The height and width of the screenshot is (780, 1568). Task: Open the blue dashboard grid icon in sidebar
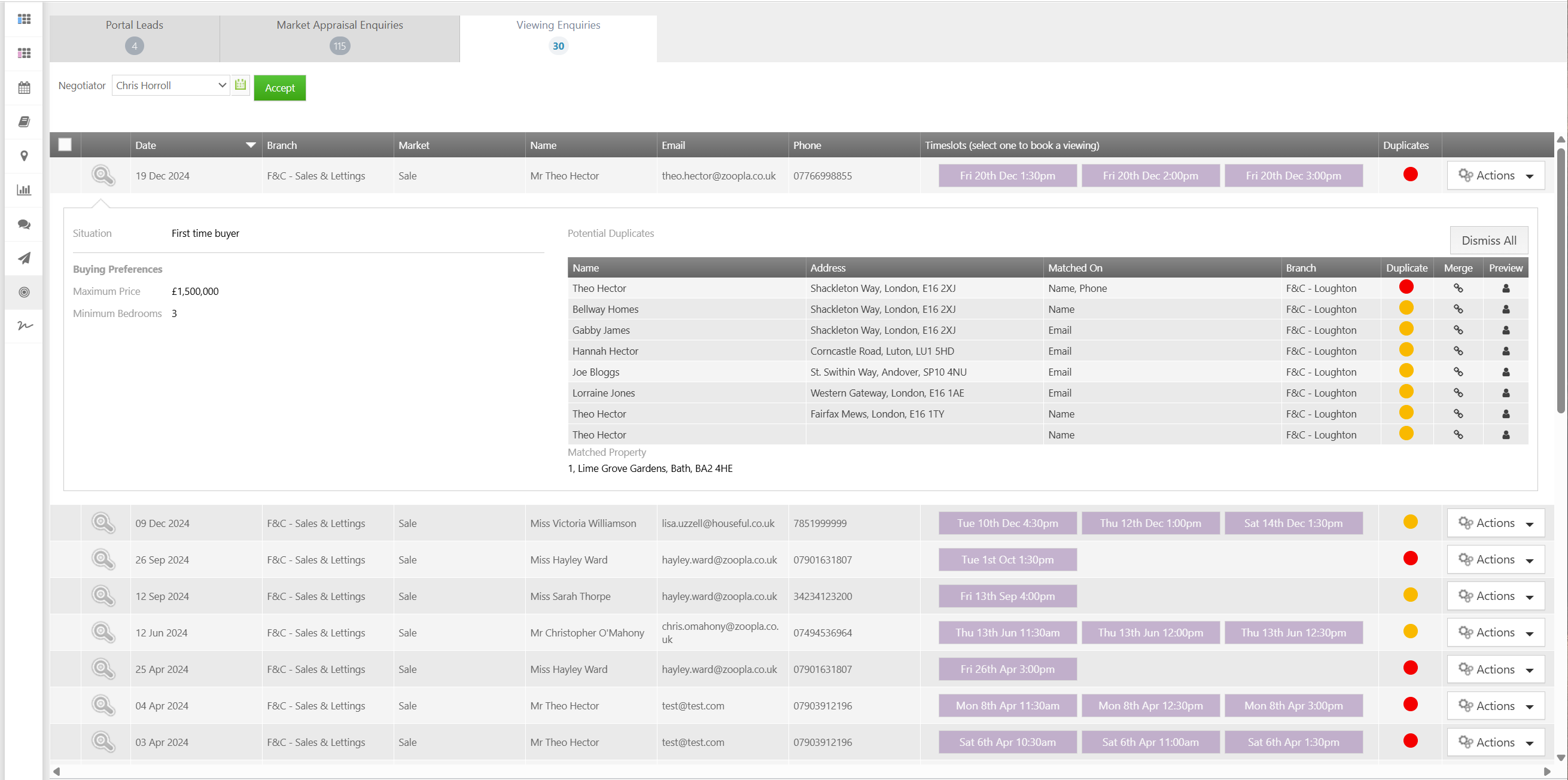[x=25, y=20]
